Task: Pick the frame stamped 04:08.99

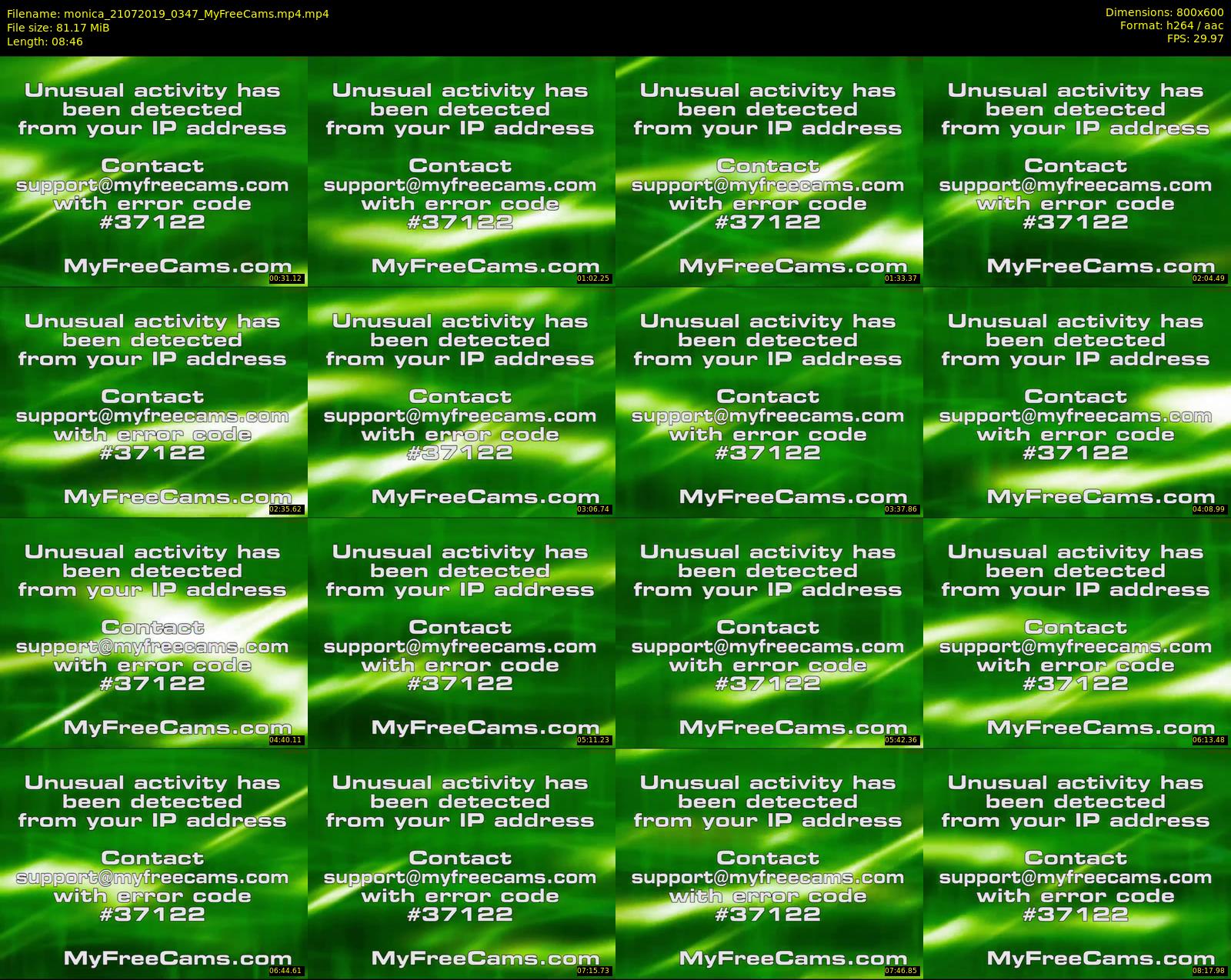Action: 1077,402
